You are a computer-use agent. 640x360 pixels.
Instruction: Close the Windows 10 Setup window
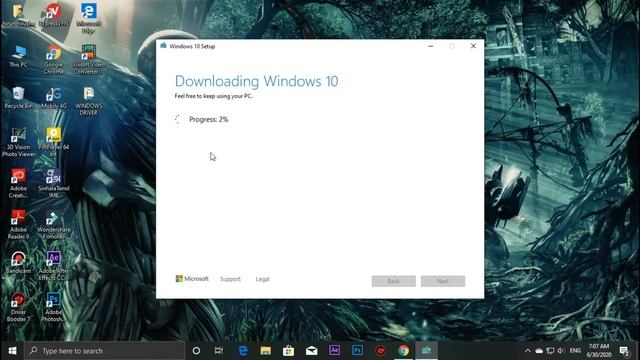(x=473, y=46)
